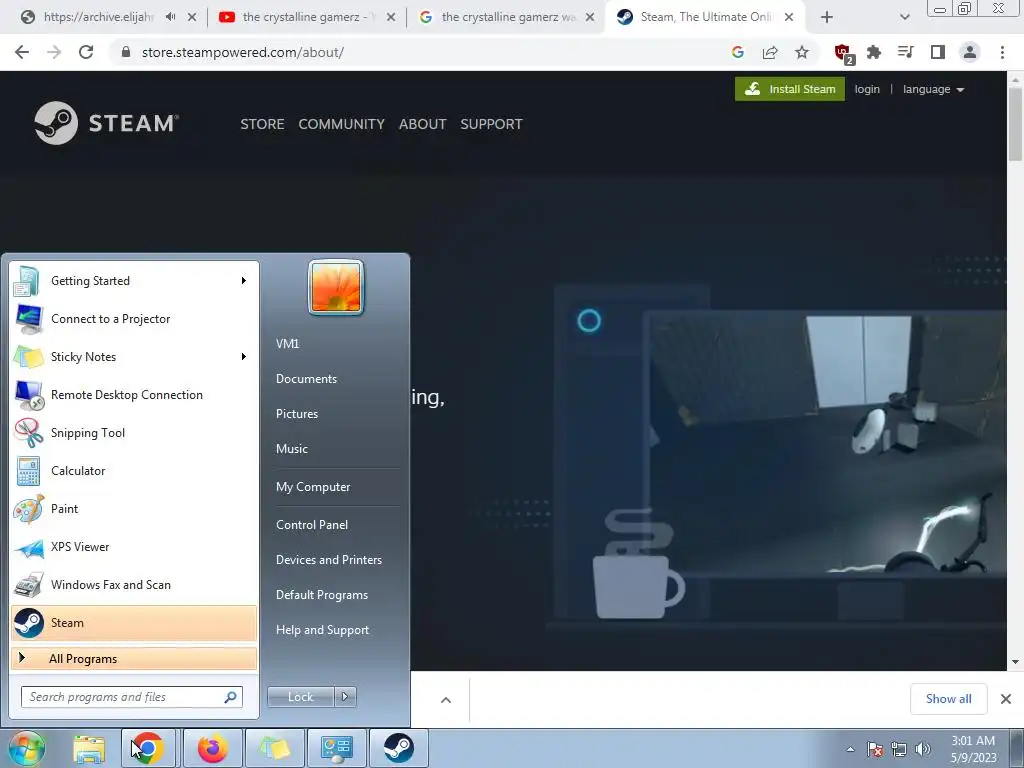Expand All Programs list
The height and width of the screenshot is (768, 1024).
[x=134, y=658]
